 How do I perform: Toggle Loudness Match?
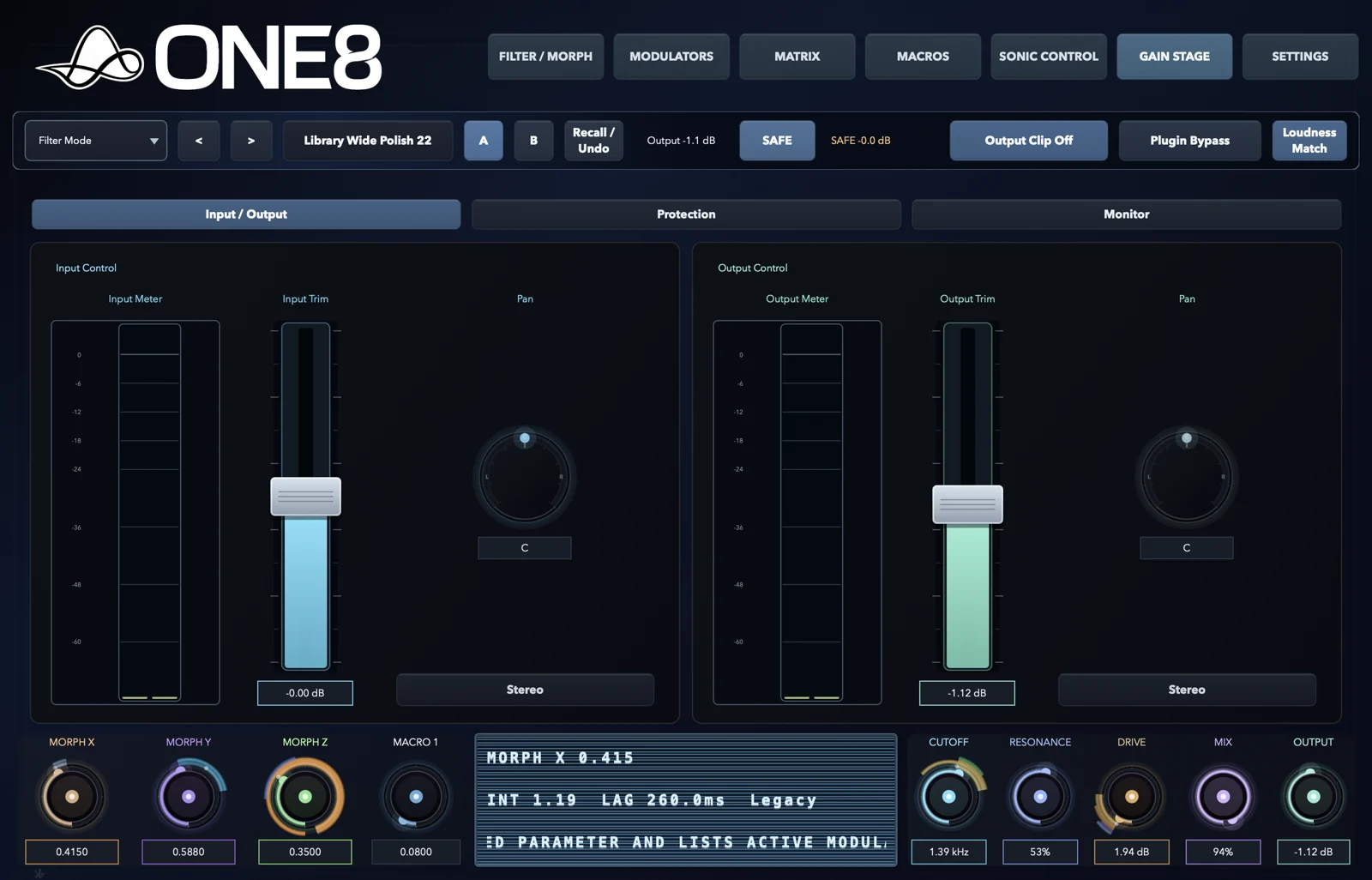pyautogui.click(x=1309, y=141)
